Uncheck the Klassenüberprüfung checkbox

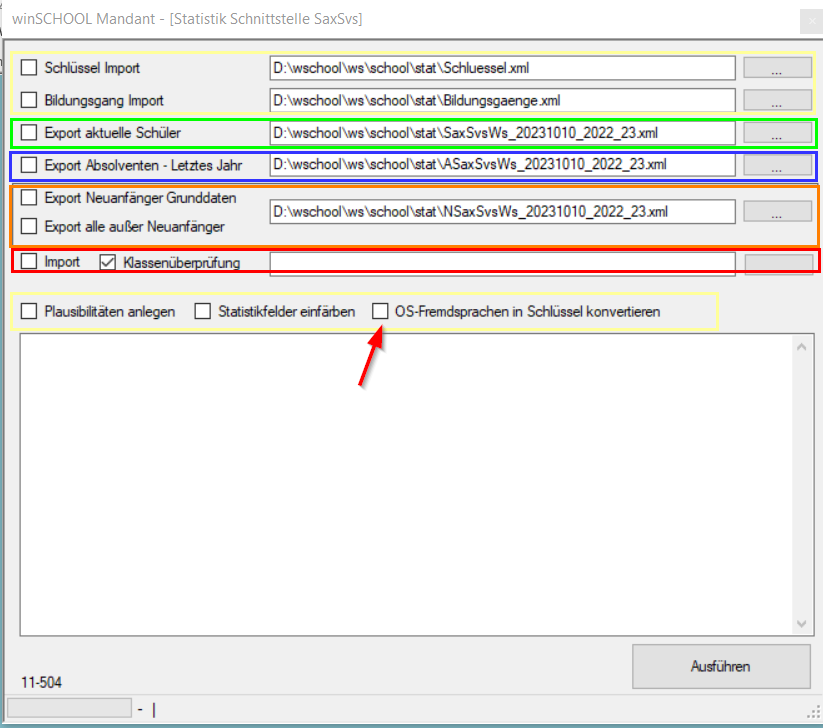coord(108,263)
